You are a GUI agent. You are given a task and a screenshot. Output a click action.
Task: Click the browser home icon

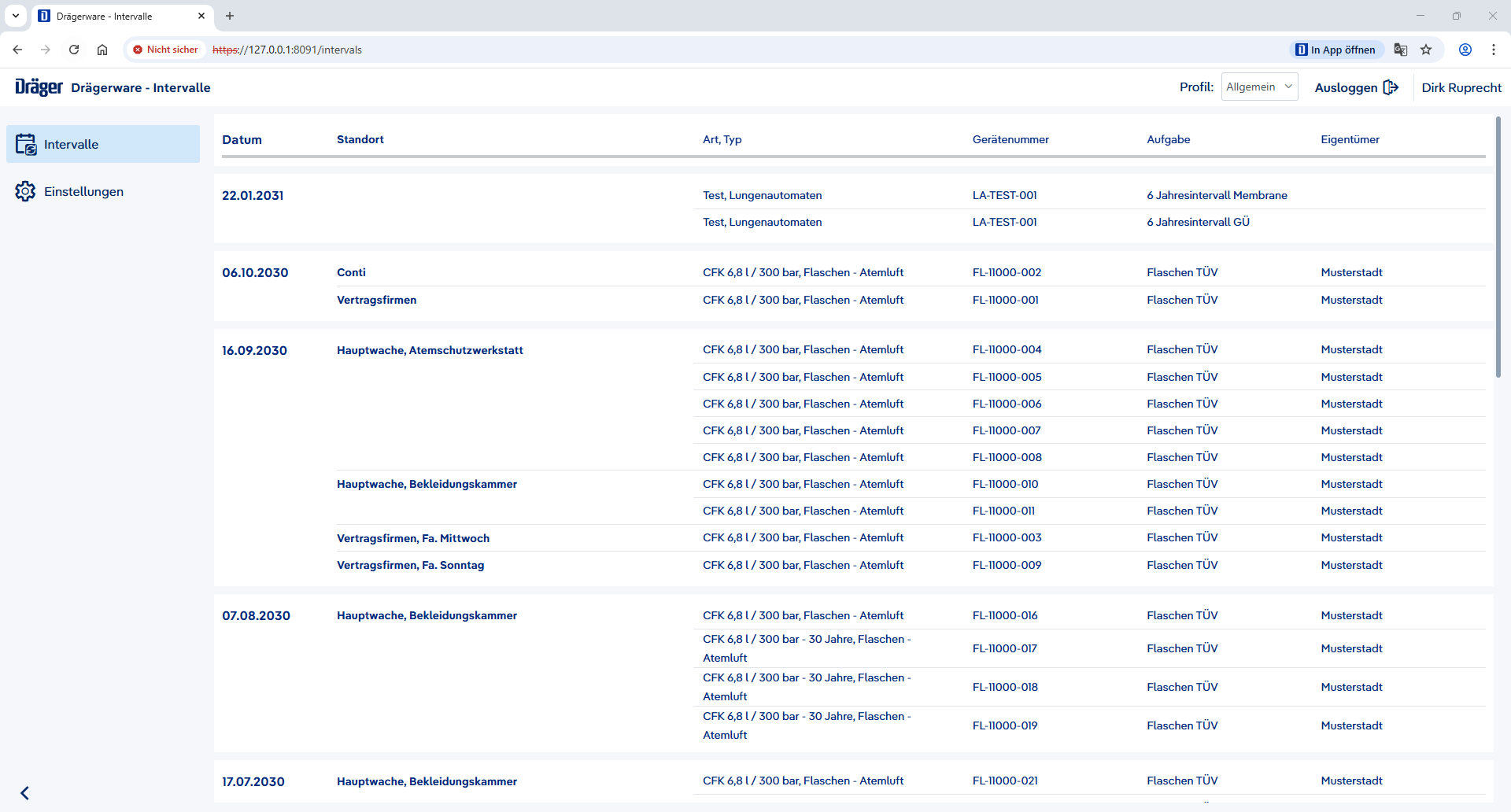pyautogui.click(x=102, y=50)
